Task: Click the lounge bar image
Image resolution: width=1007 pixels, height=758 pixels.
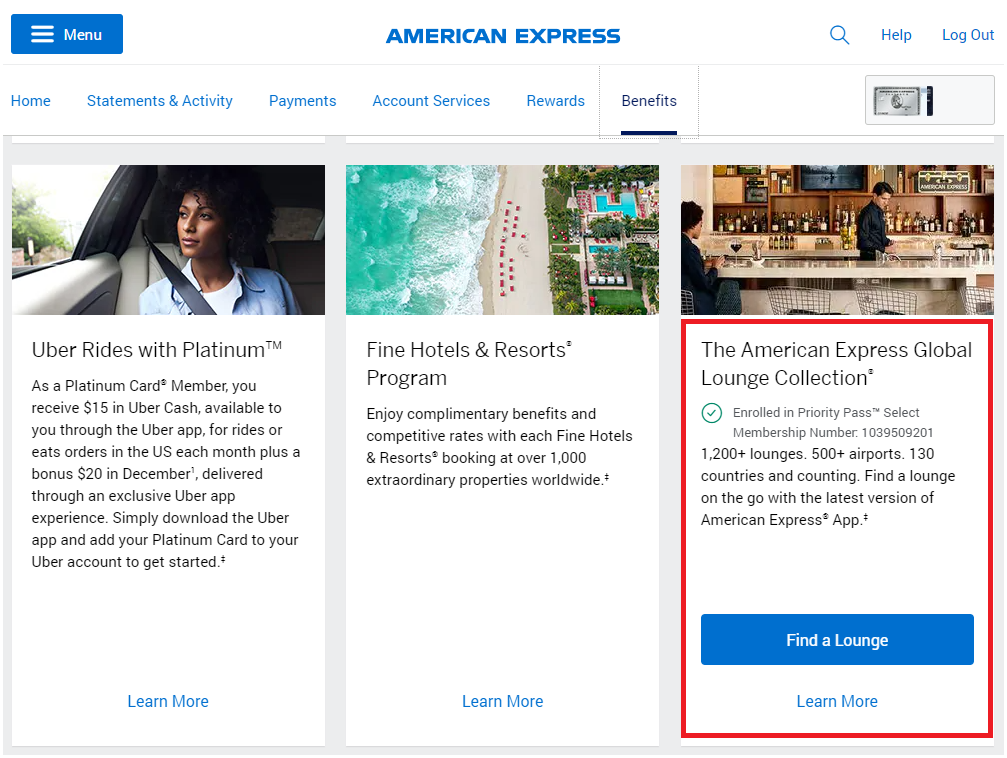Action: coord(837,240)
